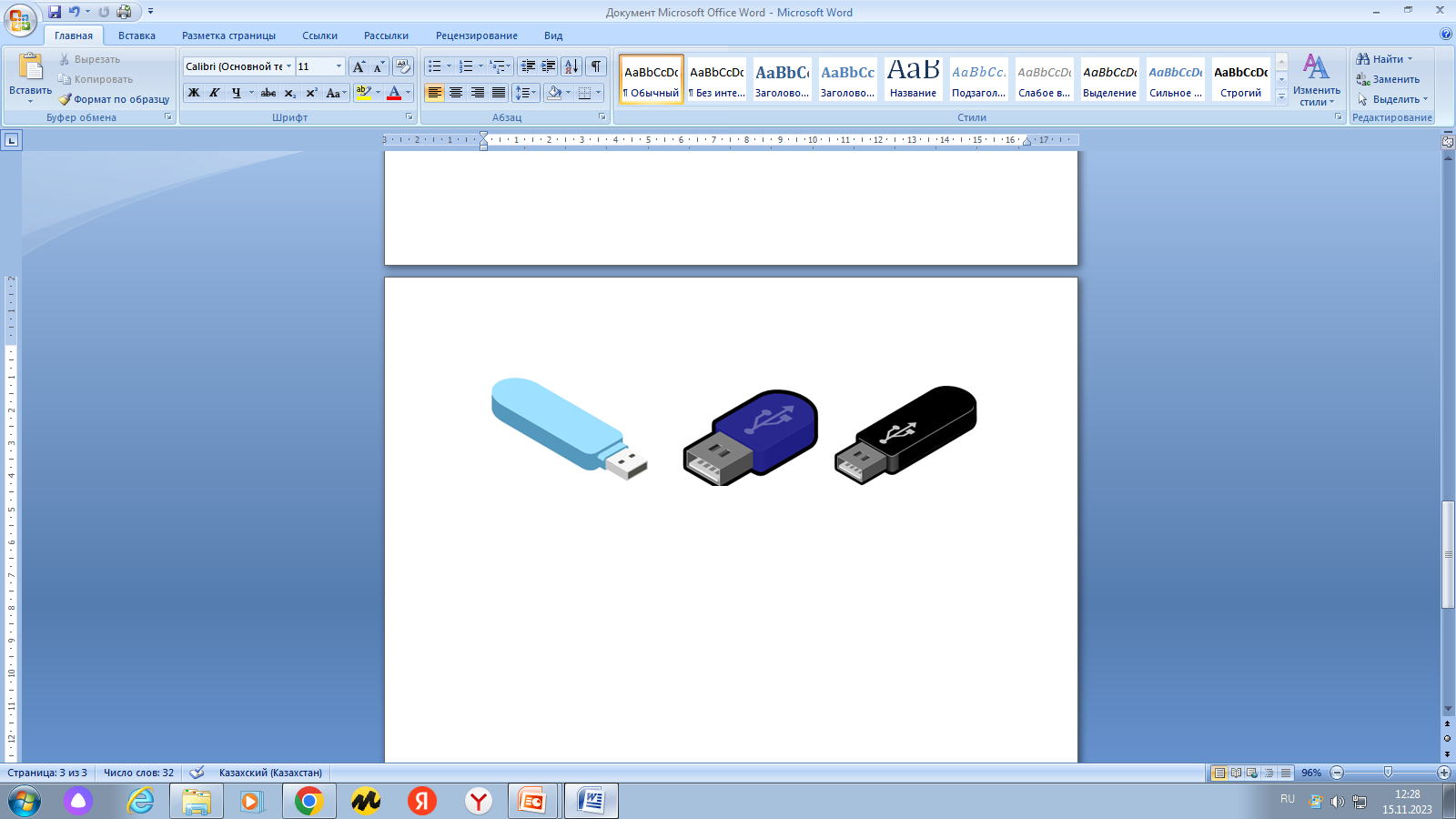Switch to the Рецензирование tab
Image resolution: width=1456 pixels, height=819 pixels.
point(477,35)
